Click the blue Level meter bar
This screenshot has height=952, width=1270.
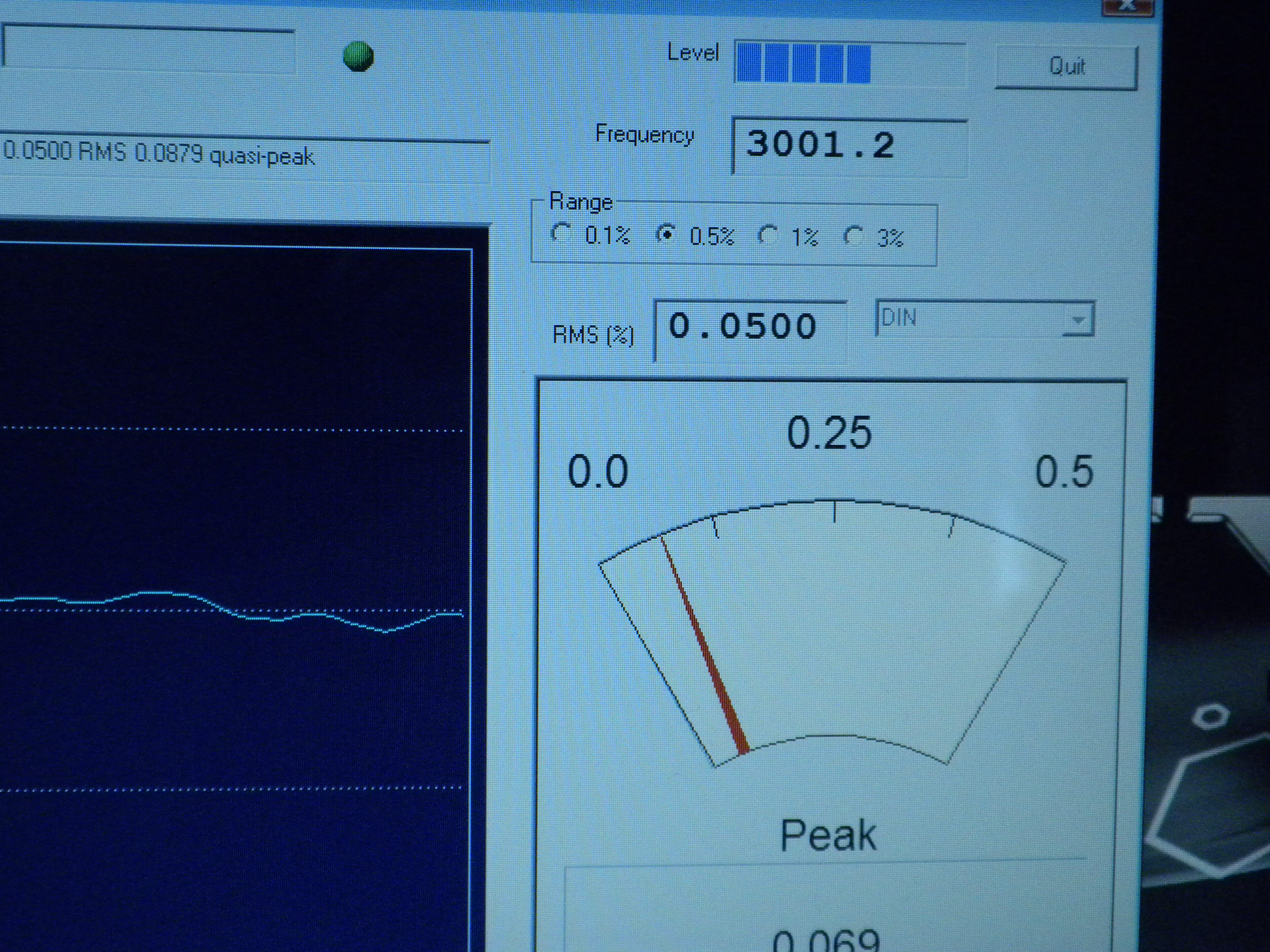(x=804, y=64)
